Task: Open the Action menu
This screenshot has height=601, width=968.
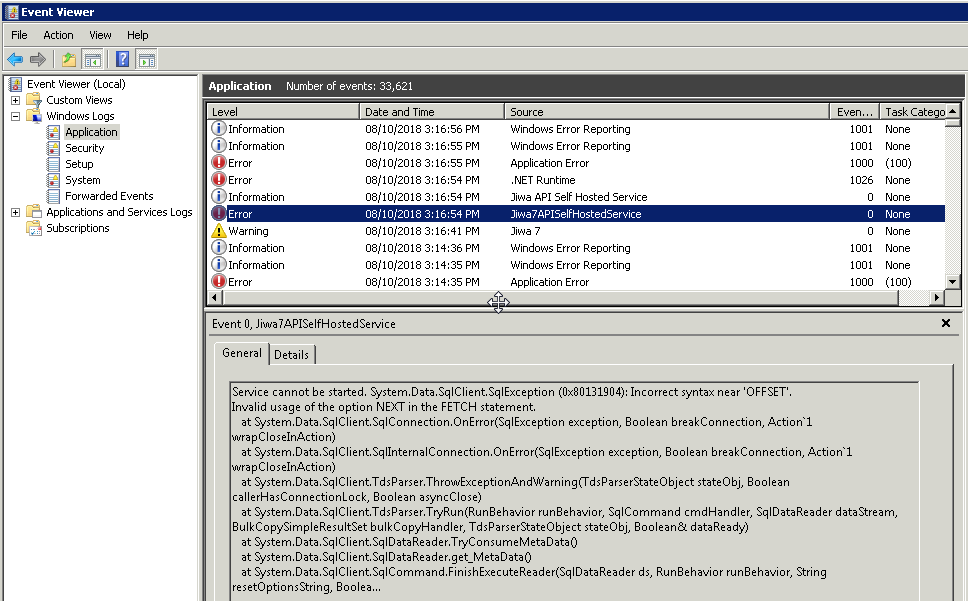Action: click(58, 35)
